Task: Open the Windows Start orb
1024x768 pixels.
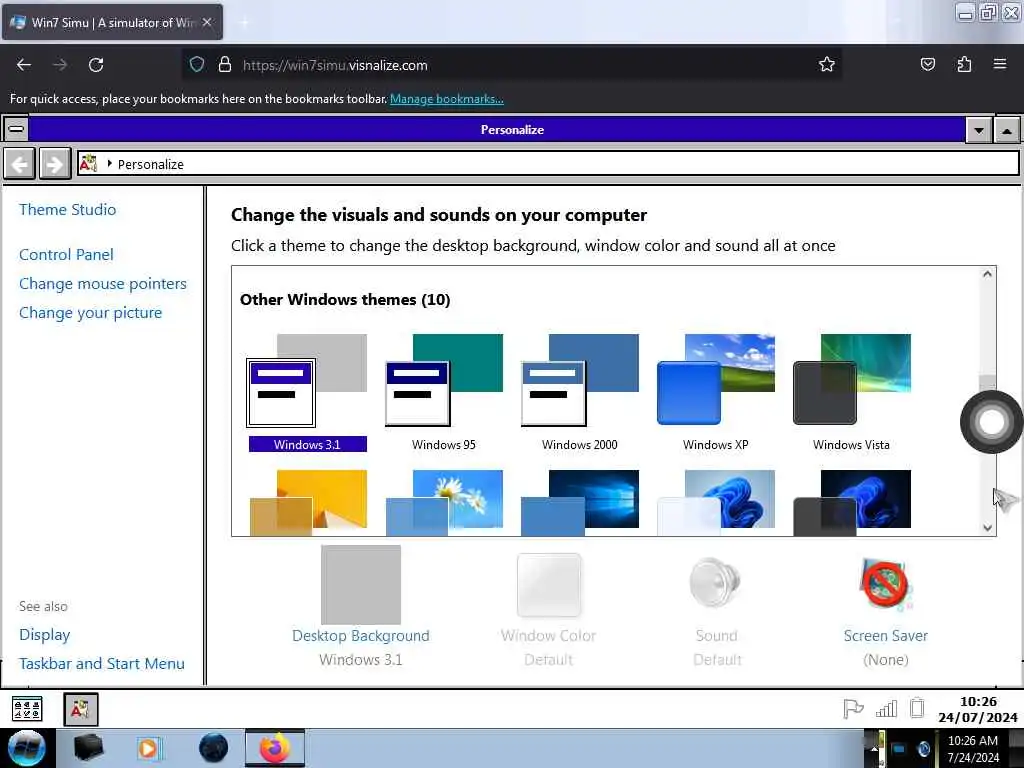Action: [x=27, y=748]
